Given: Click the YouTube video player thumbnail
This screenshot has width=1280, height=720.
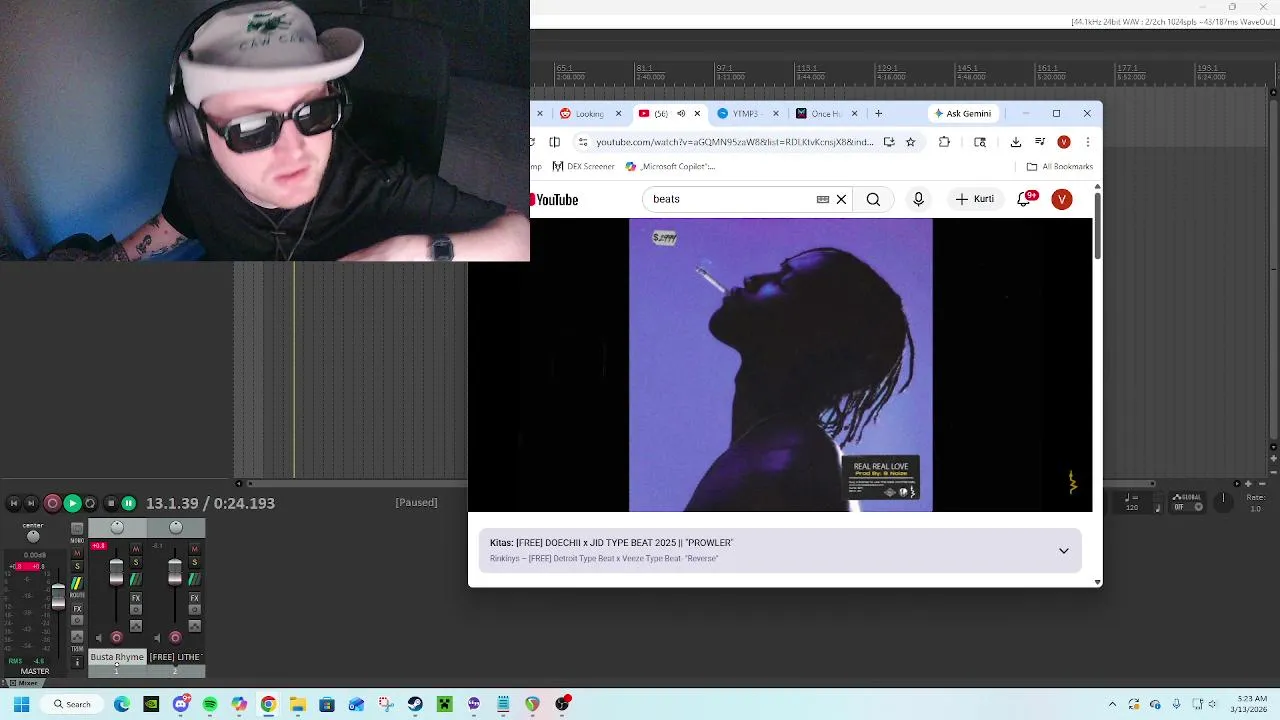Looking at the screenshot, I should tap(780, 365).
